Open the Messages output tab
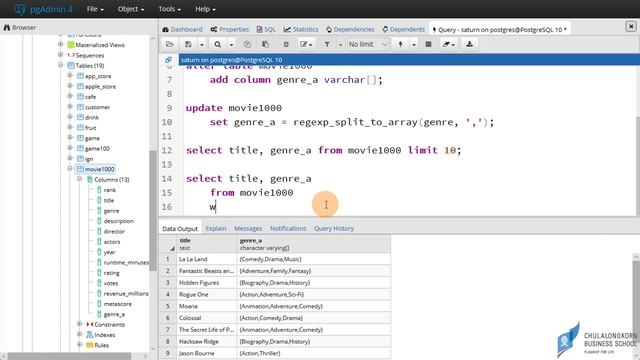 point(248,229)
